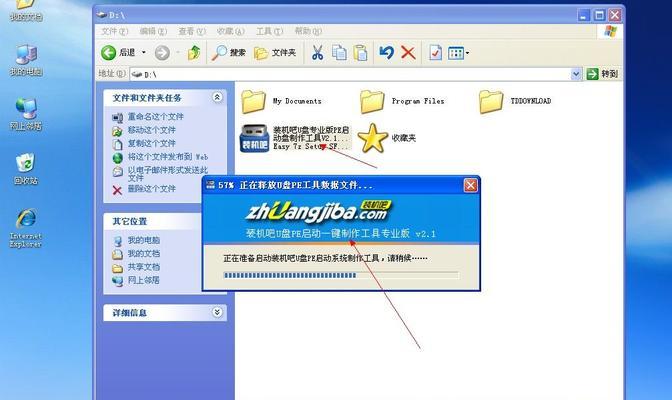This screenshot has height=400, width=672.
Task: Click the Paste clipboard icon
Action: [360, 53]
